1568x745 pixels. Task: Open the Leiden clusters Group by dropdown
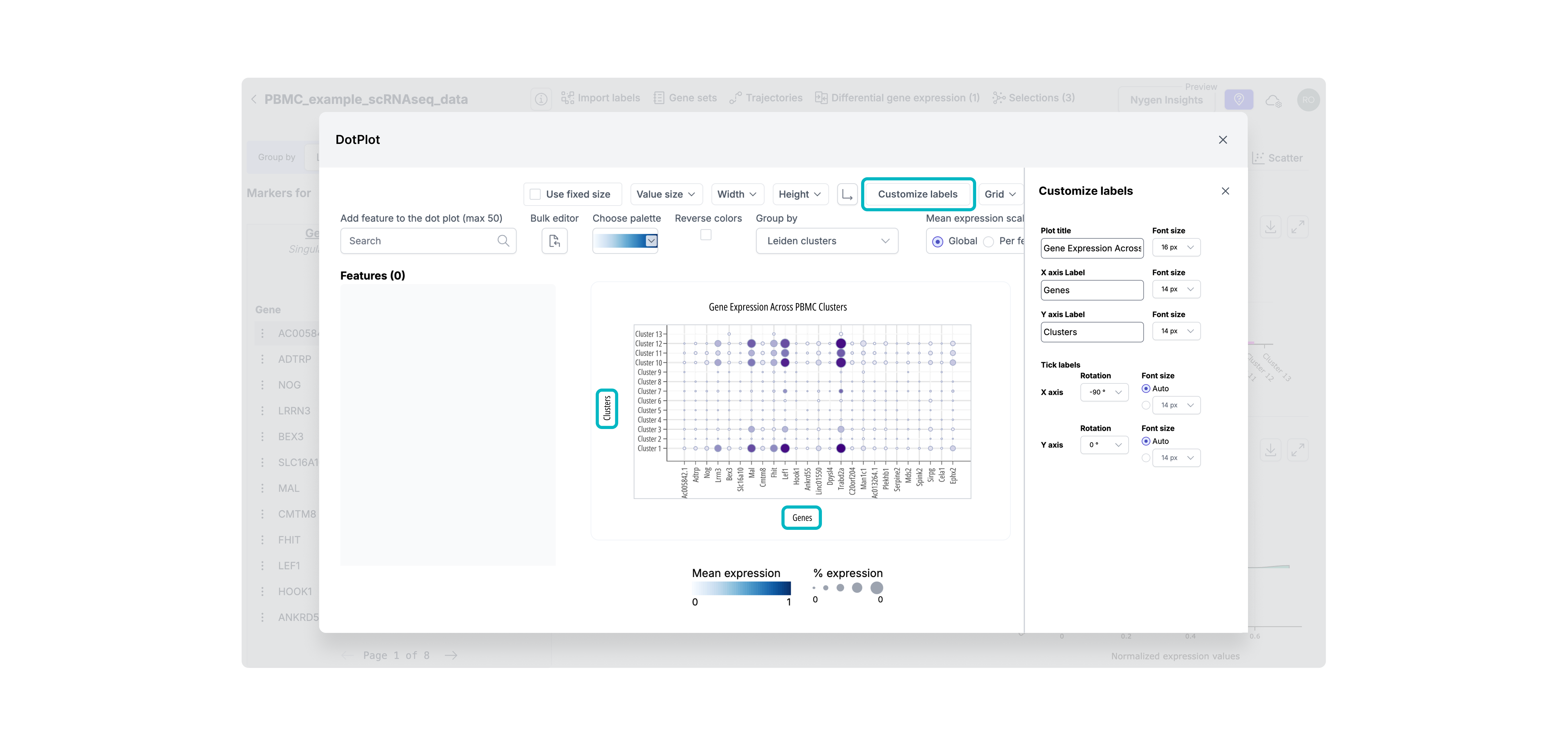[827, 241]
